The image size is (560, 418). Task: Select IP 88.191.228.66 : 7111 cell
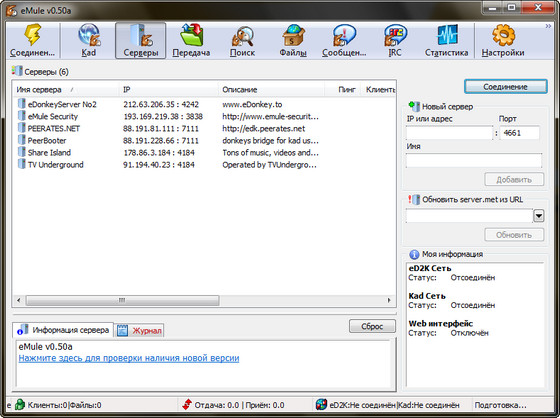[x=161, y=140]
